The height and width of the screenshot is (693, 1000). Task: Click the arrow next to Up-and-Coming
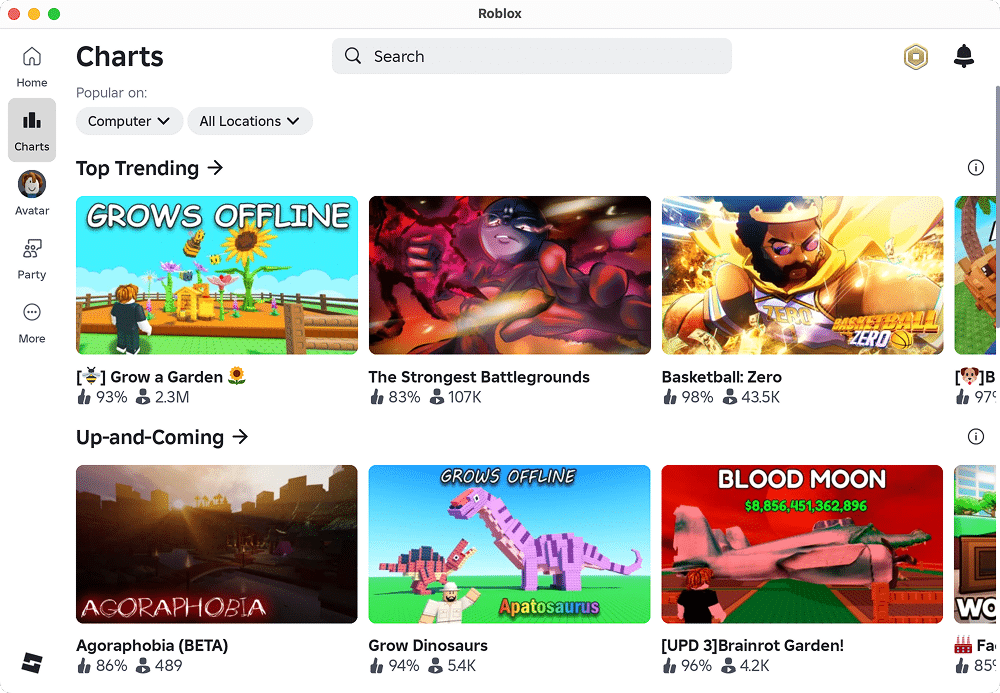coord(240,437)
